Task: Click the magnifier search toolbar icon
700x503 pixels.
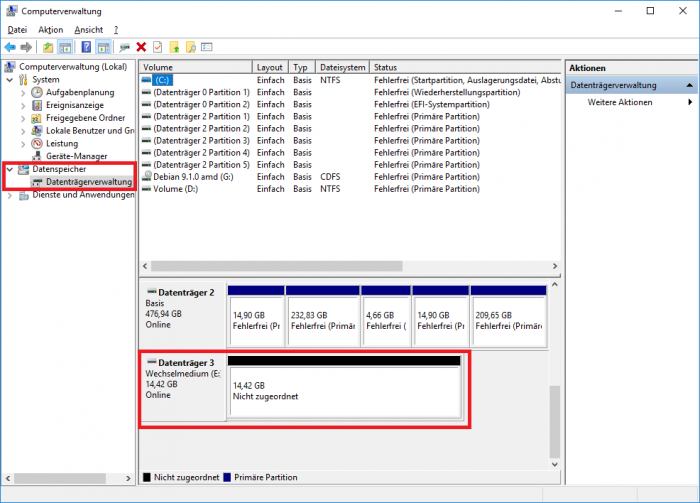Action: tap(190, 47)
